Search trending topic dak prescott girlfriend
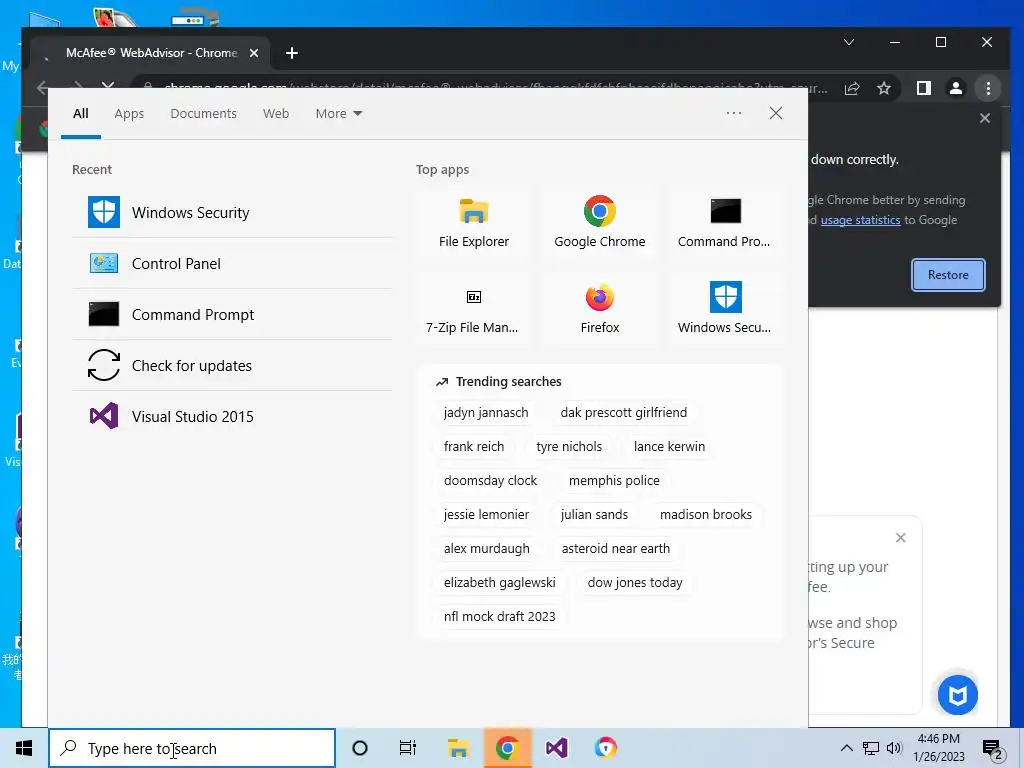This screenshot has height=768, width=1024. (x=624, y=413)
